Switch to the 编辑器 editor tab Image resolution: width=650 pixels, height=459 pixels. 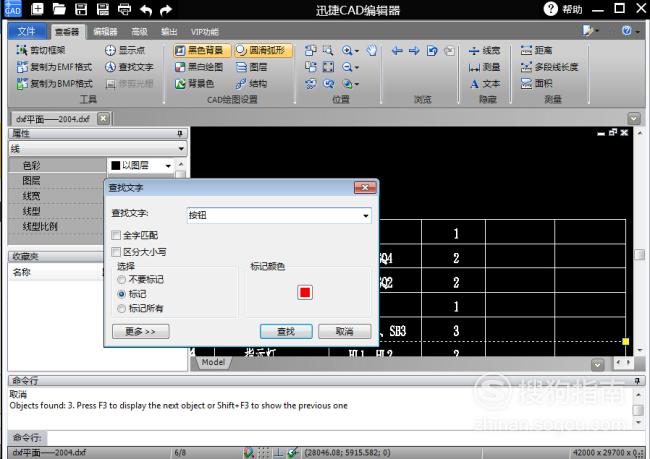tap(105, 32)
